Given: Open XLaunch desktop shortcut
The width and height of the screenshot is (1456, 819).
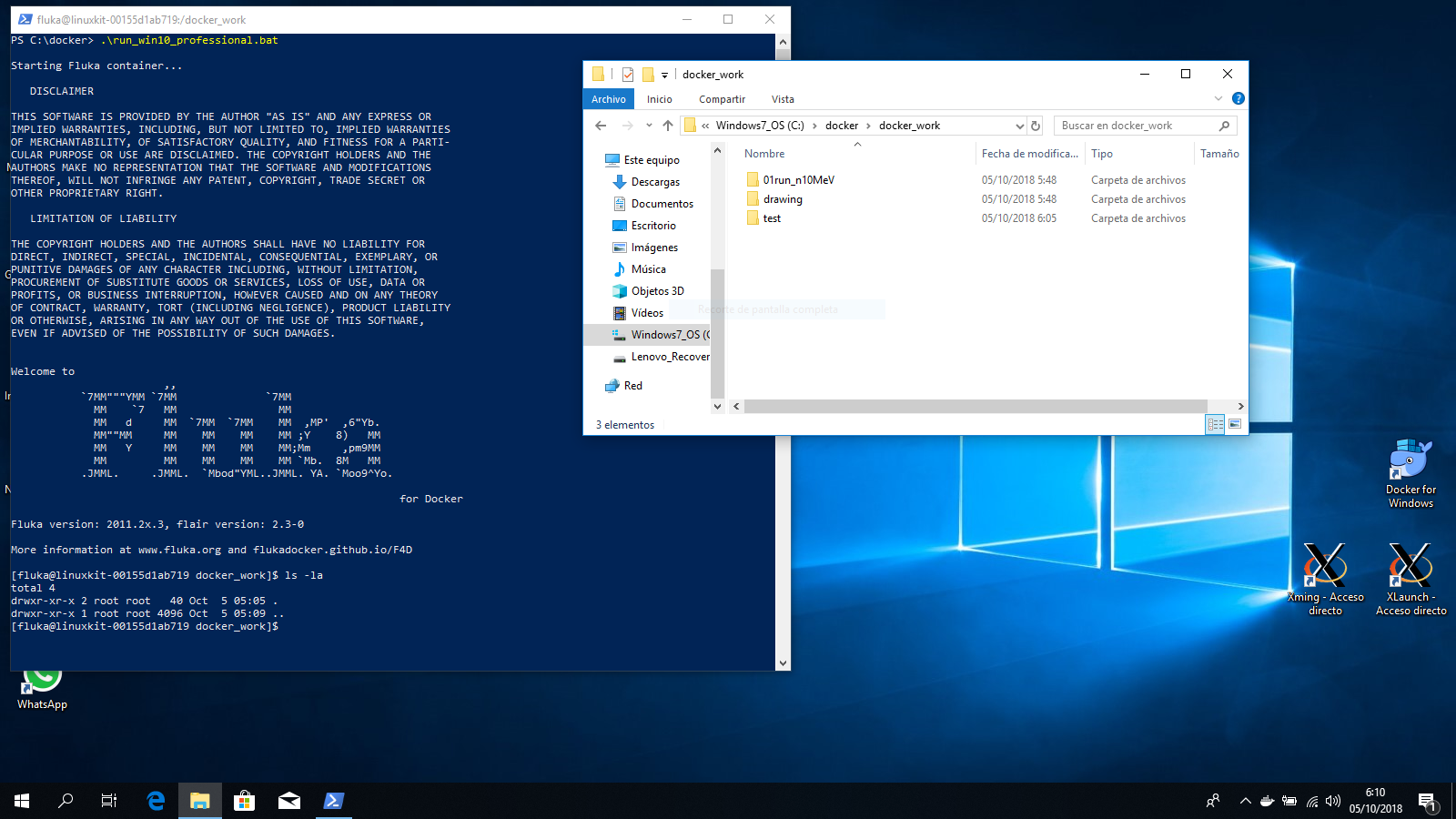Looking at the screenshot, I should [1410, 580].
